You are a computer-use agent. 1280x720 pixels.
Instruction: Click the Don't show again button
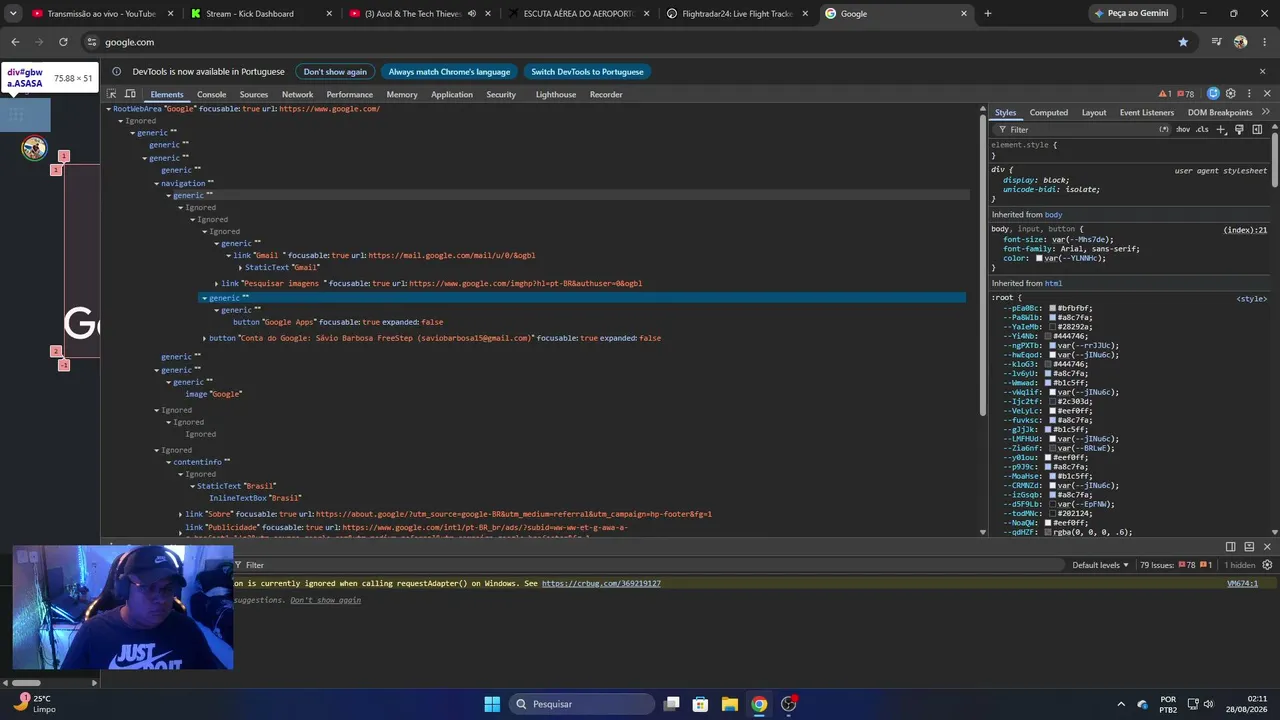pos(335,71)
